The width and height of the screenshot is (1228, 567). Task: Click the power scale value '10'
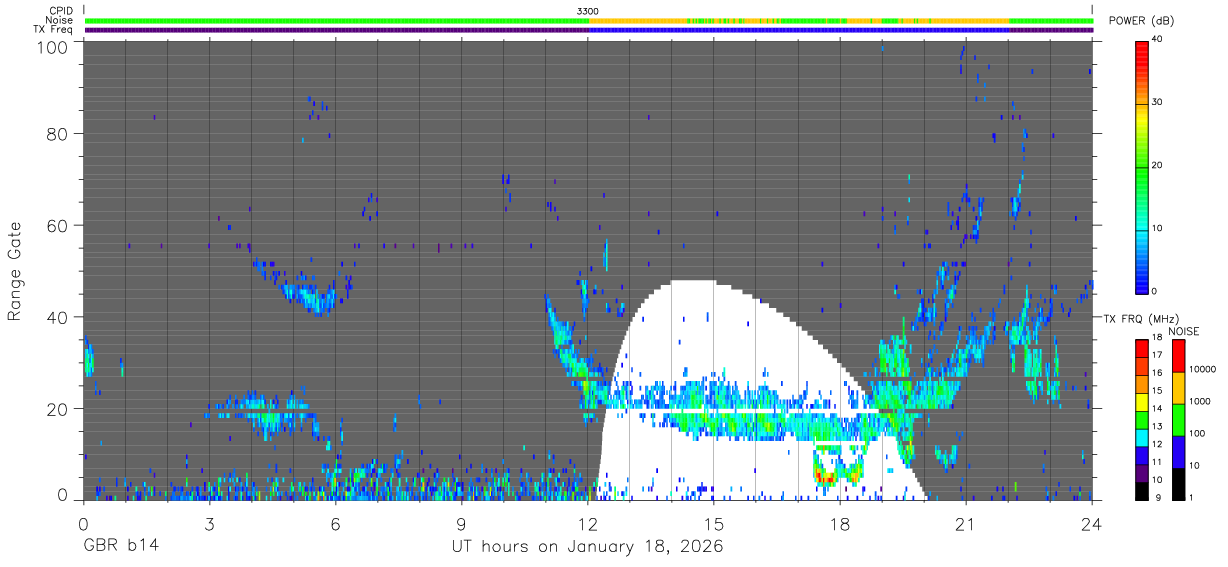coord(1159,228)
